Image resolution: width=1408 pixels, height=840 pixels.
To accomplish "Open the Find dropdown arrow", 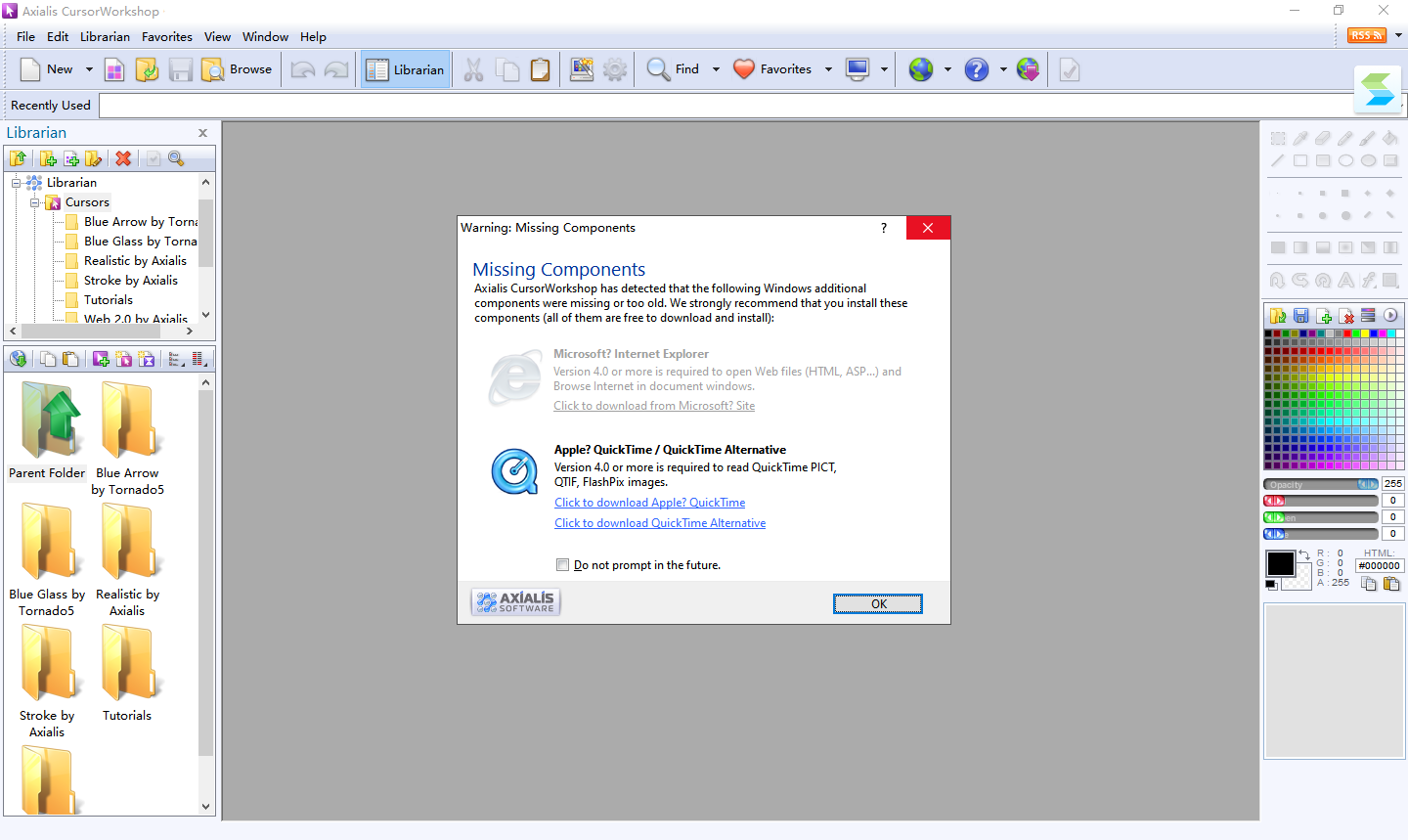I will point(716,69).
